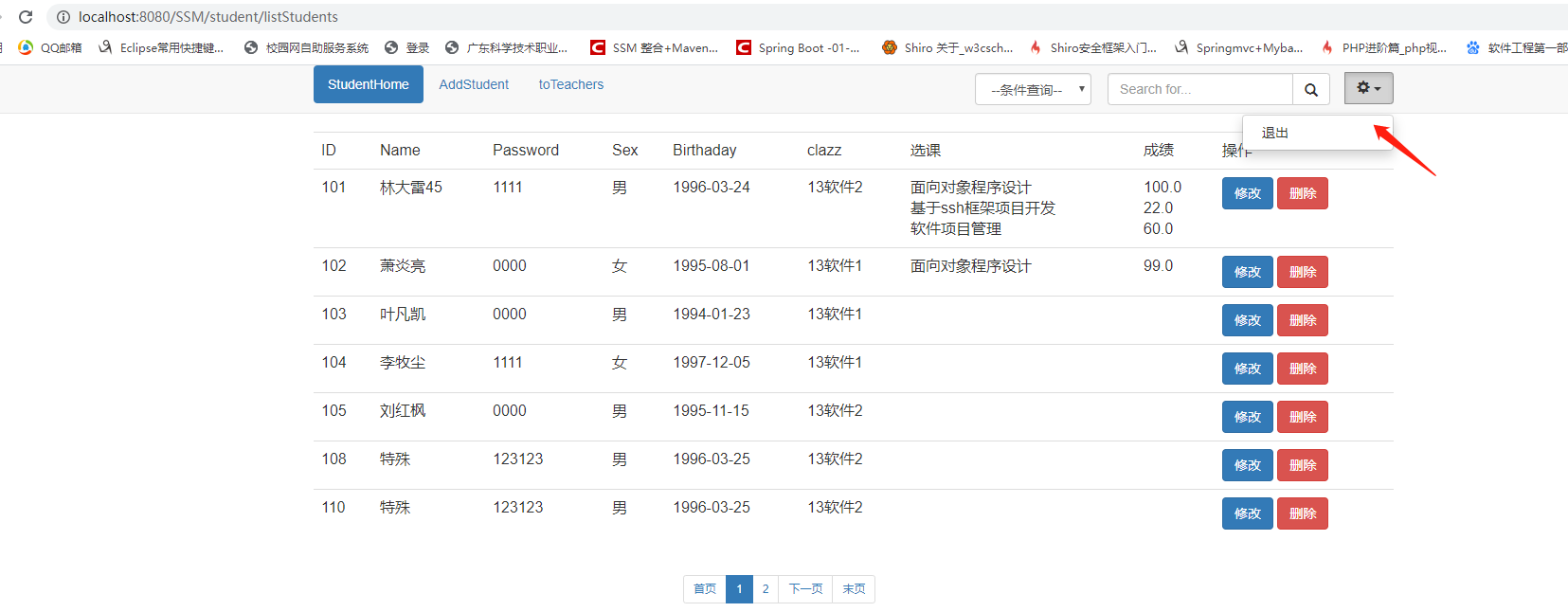Click birthday 1995-11-15
The height and width of the screenshot is (612, 1568).
tap(711, 411)
